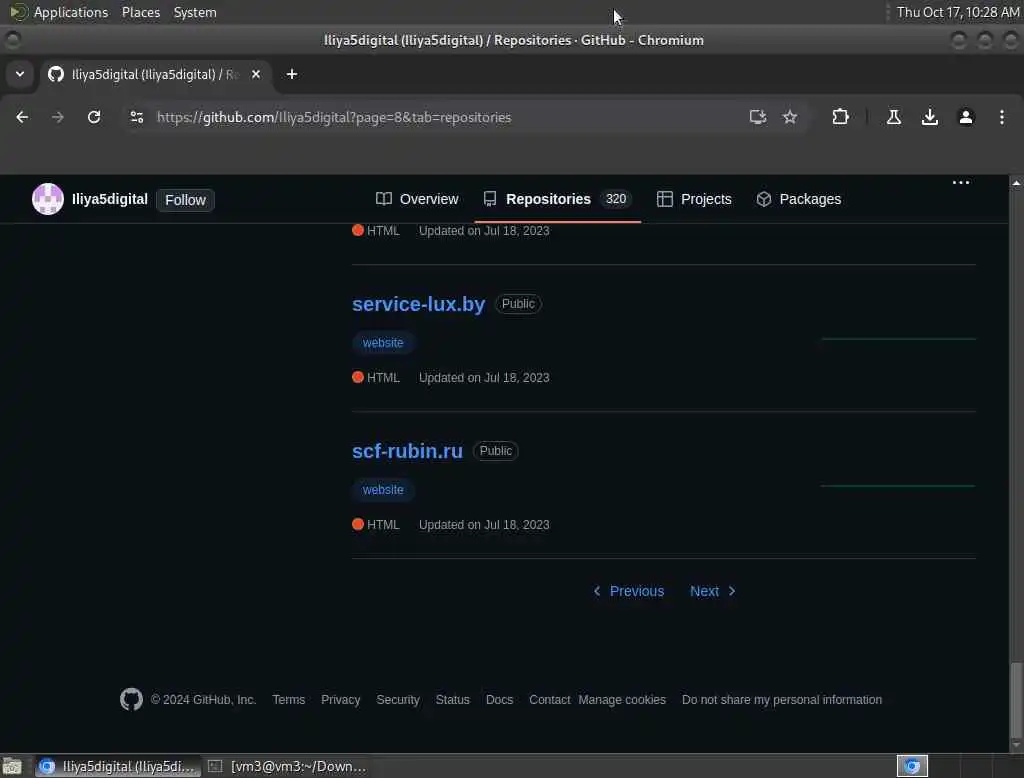
Task: Open Docs footer link
Action: click(499, 699)
